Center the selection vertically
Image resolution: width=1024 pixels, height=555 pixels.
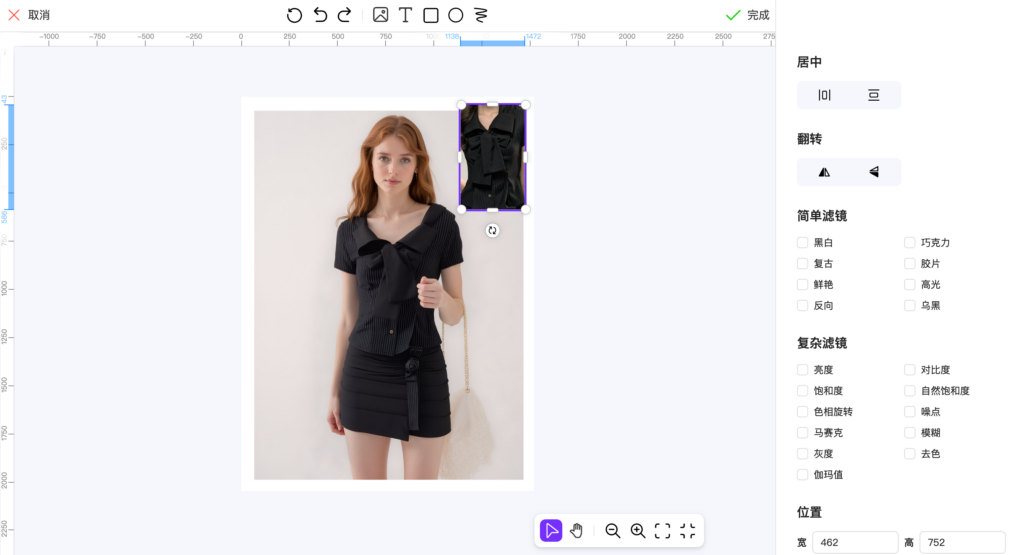click(873, 95)
